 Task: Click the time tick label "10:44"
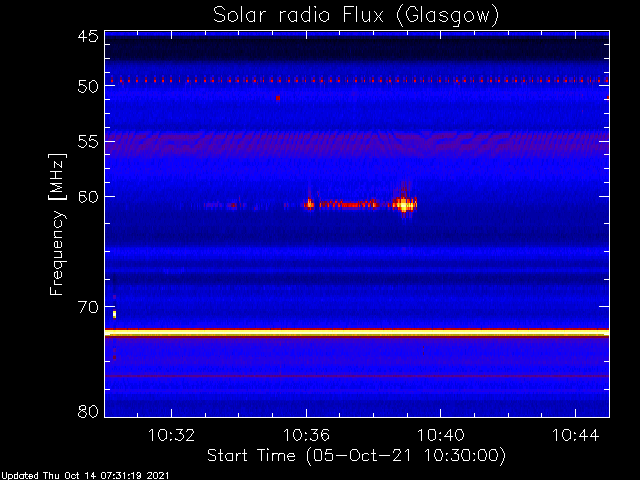coord(576,435)
